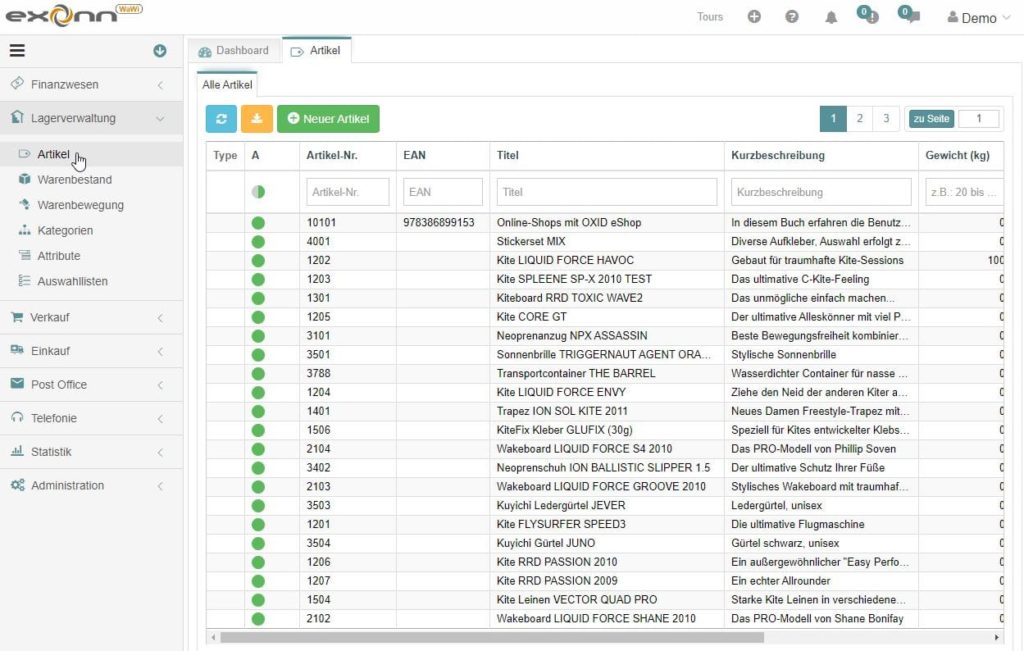This screenshot has width=1024, height=651.
Task: Expand the Finanzwesen menu chevron
Action: coord(160,85)
